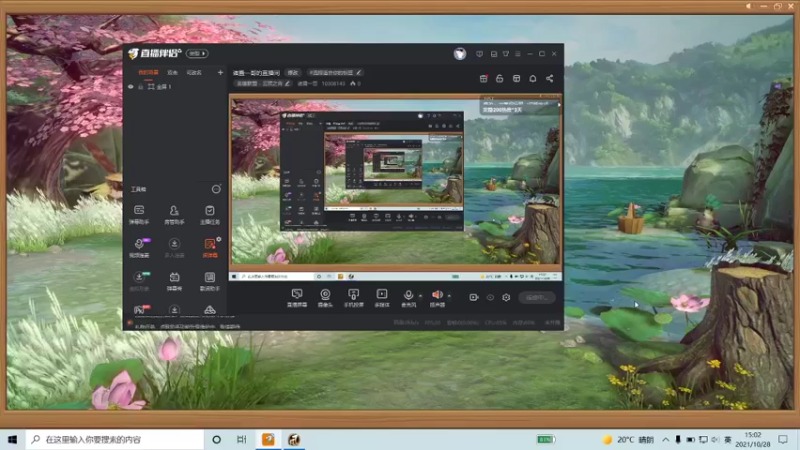This screenshot has width=800, height=450.
Task: Add a new scene with plus icon
Action: point(220,72)
